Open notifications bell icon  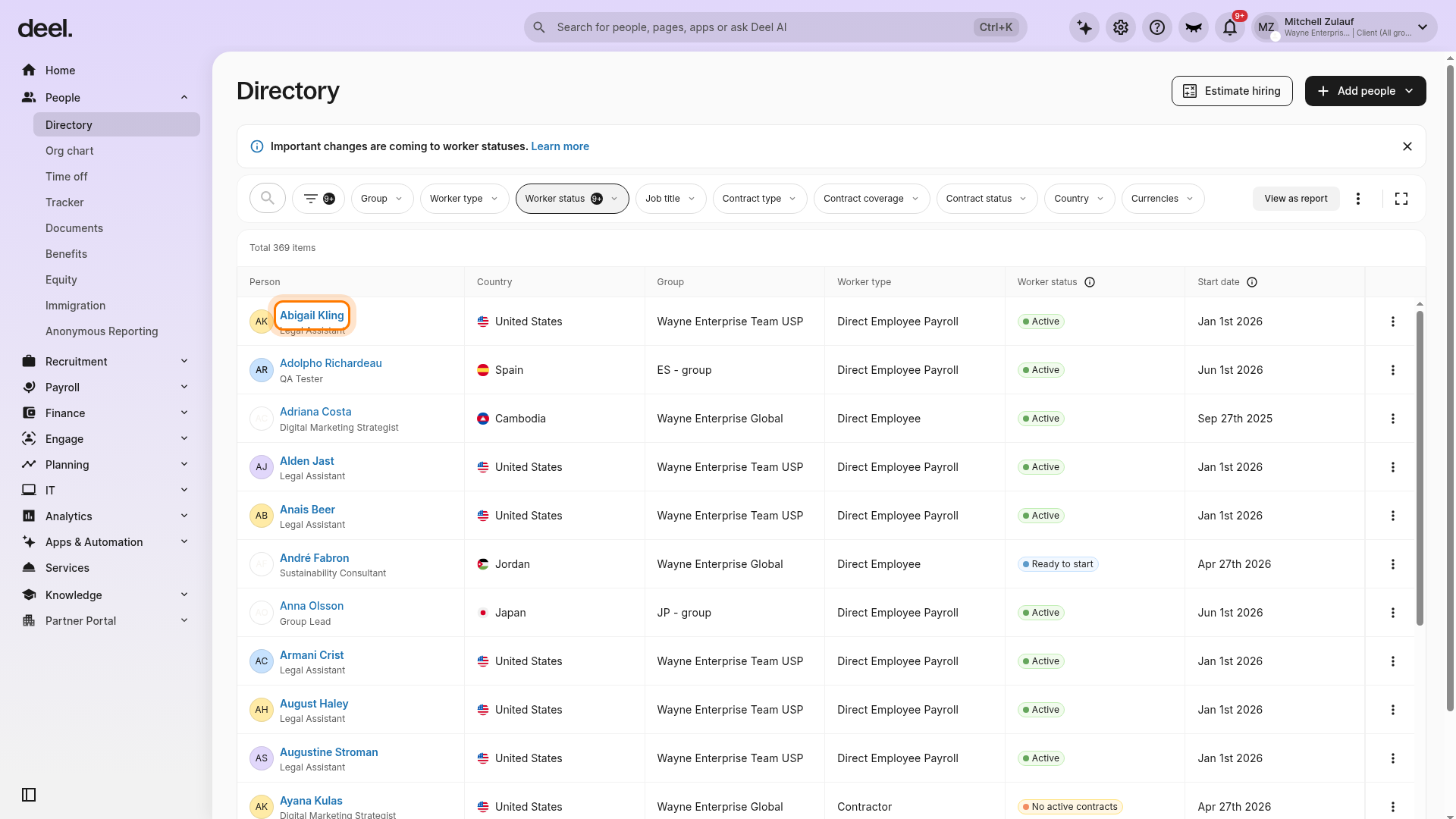[x=1230, y=27]
